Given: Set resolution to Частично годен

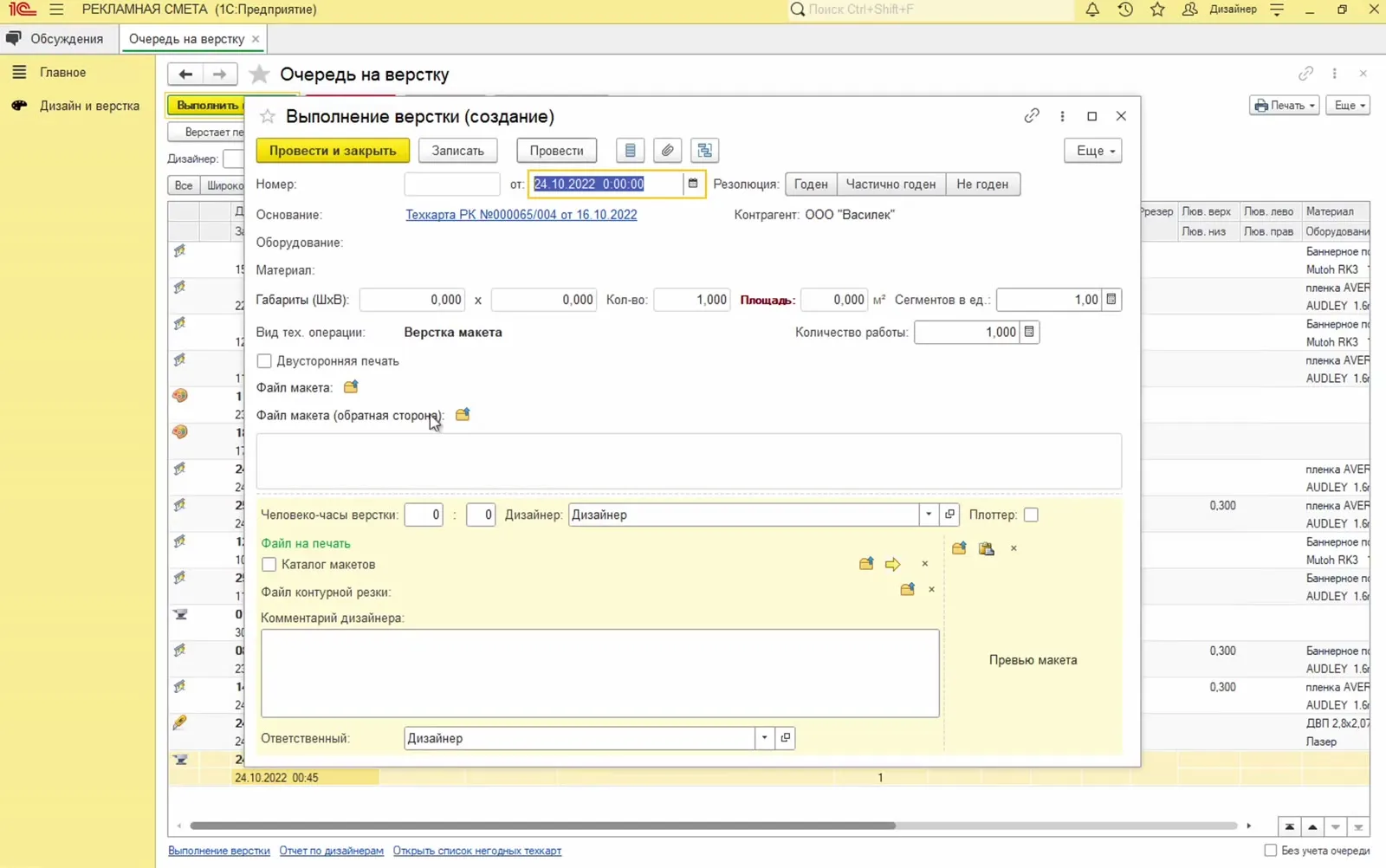Looking at the screenshot, I should (x=891, y=184).
